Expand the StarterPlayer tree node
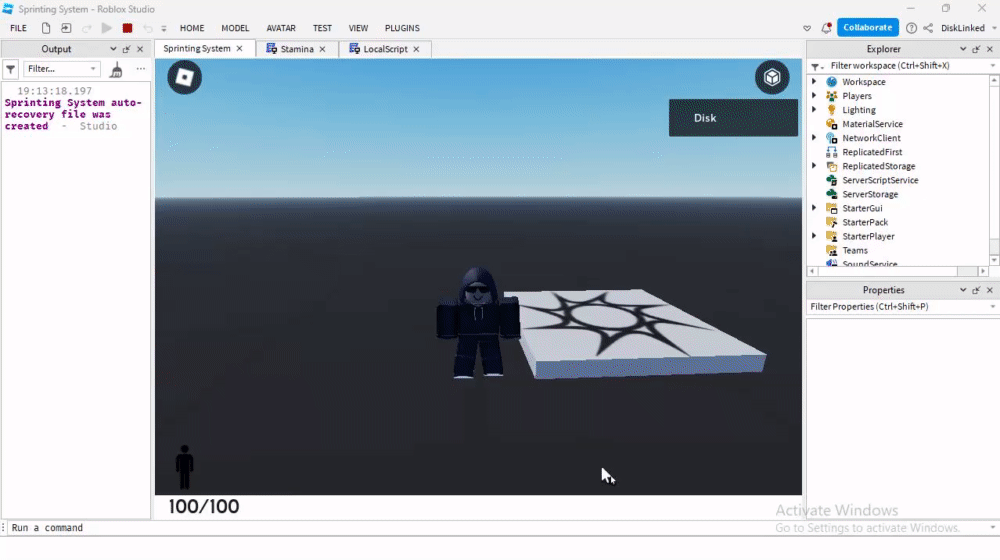1000x560 pixels. (814, 236)
